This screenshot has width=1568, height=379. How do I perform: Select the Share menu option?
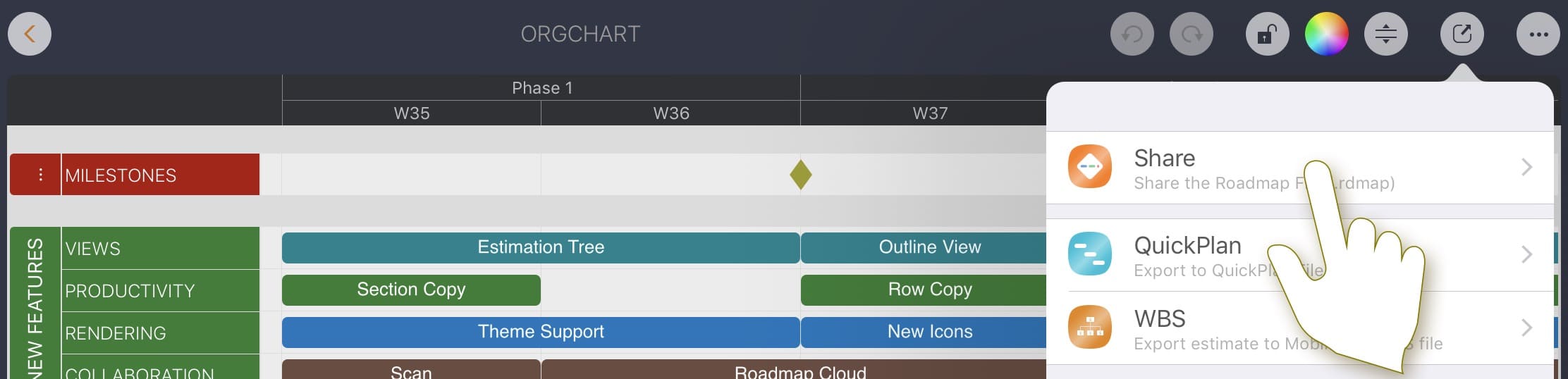[x=1199, y=168]
